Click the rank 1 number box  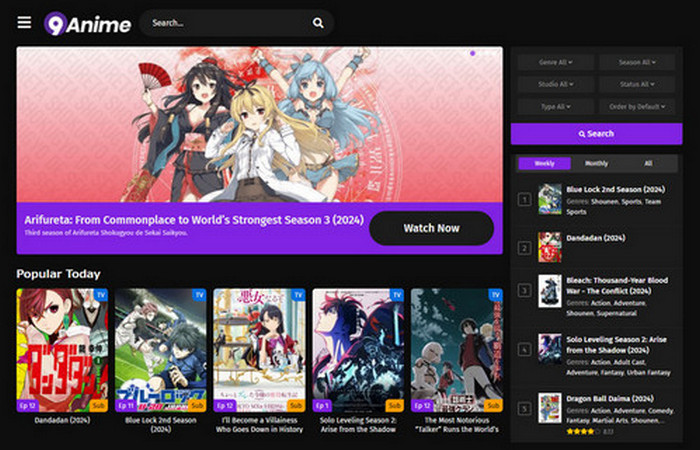pyautogui.click(x=525, y=199)
